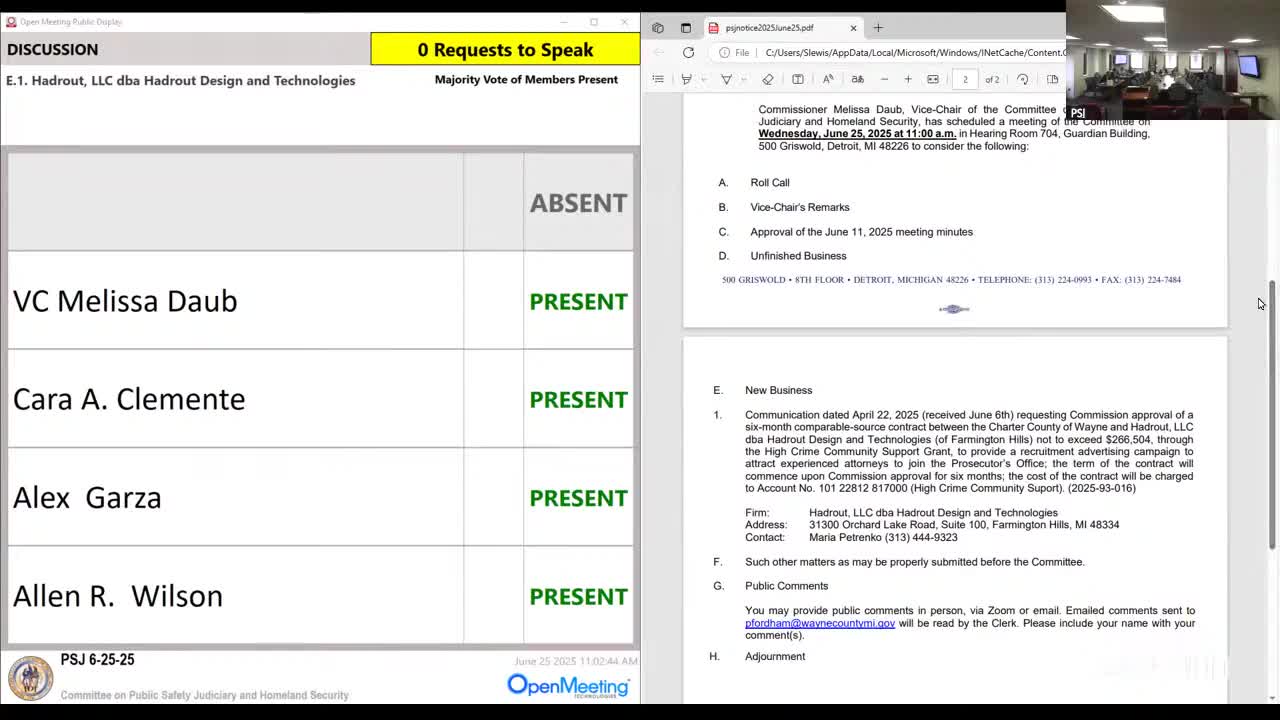Open a new browser tab
The image size is (1280, 720).
(878, 28)
